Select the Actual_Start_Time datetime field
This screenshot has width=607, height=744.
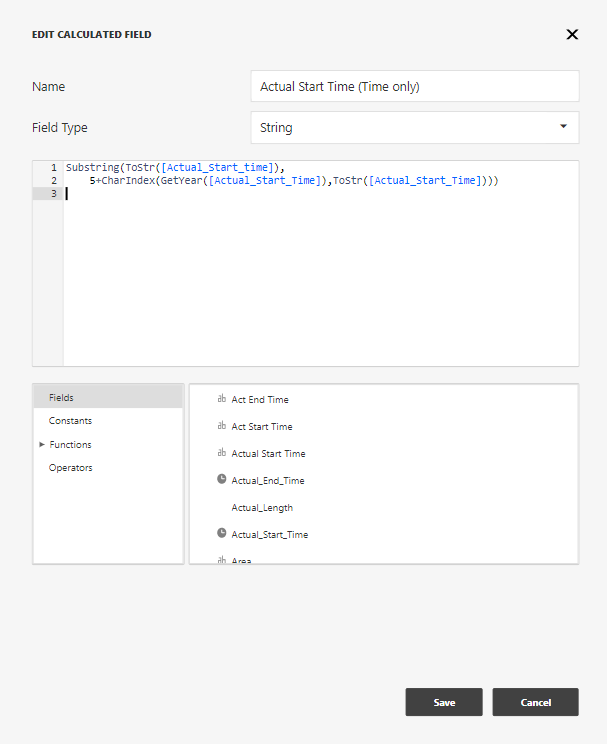point(270,535)
